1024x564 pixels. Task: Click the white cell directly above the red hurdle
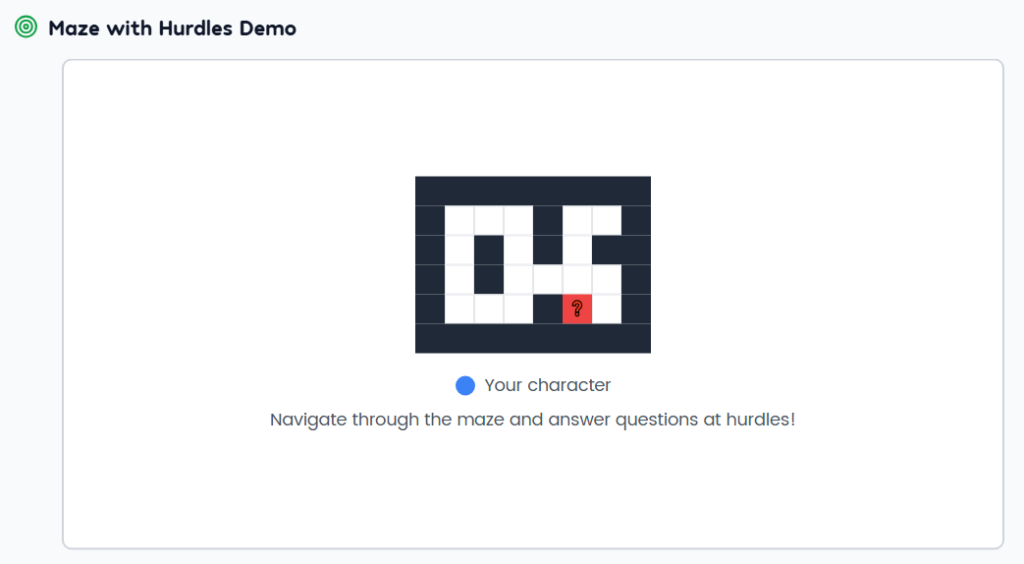tap(577, 280)
